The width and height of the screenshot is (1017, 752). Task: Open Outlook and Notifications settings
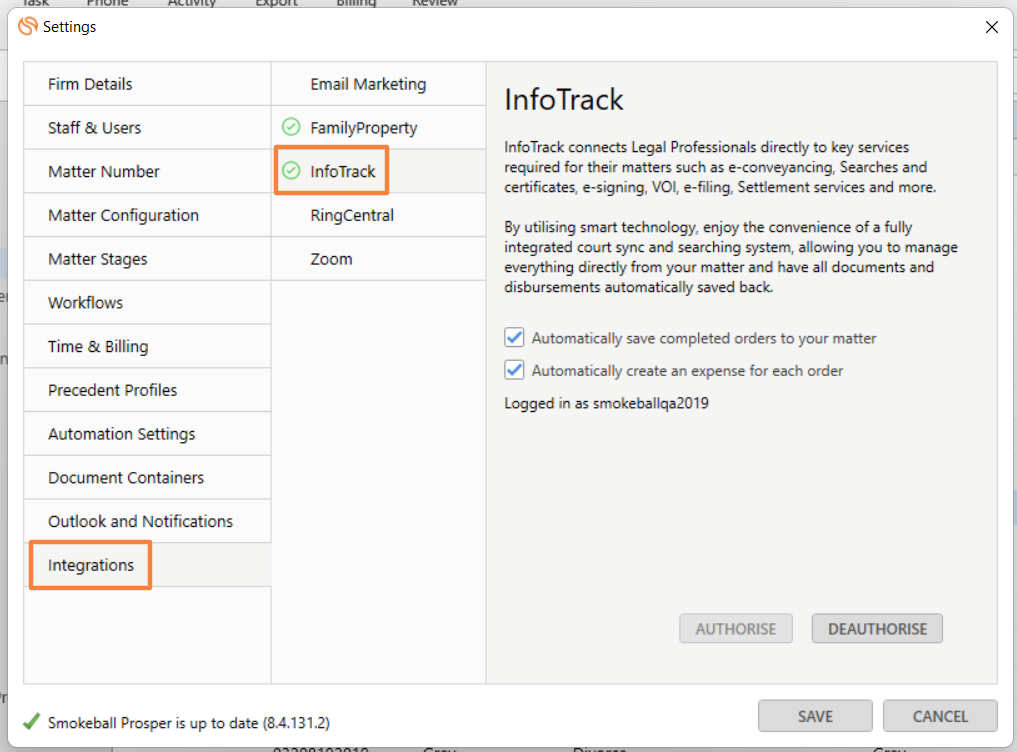coord(140,521)
